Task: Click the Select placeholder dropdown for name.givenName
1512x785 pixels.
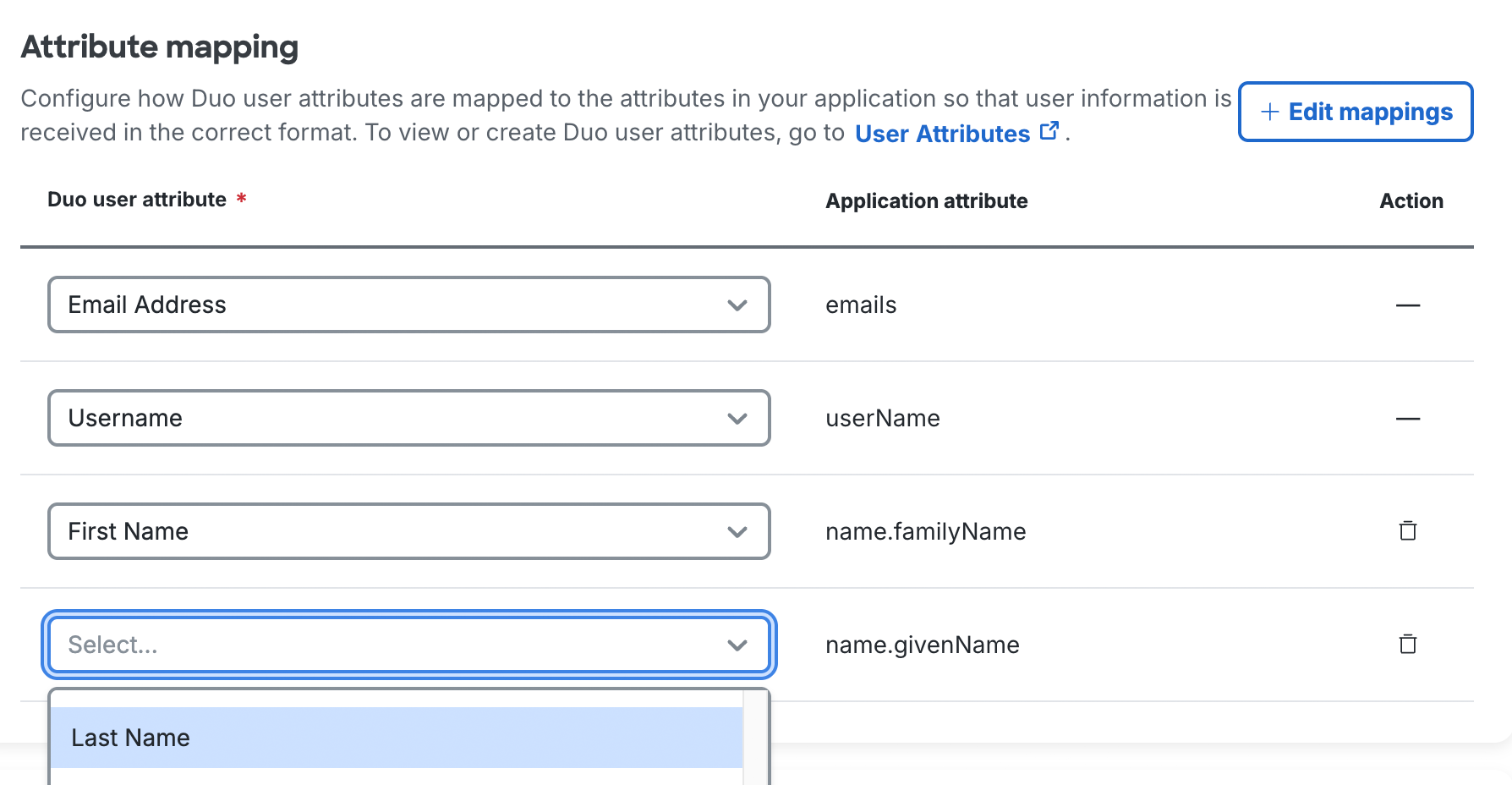Action: tap(408, 645)
